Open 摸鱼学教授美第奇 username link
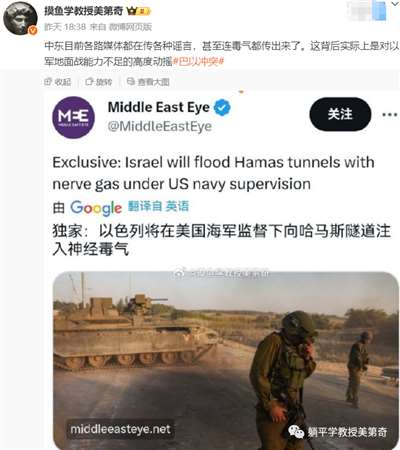Viewport: 400px width, 450px height. (x=84, y=11)
